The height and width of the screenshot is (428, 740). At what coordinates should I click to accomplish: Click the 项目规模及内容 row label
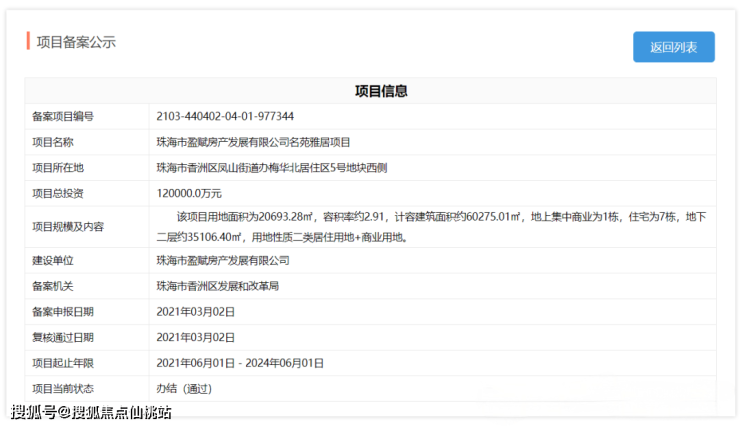click(68, 227)
